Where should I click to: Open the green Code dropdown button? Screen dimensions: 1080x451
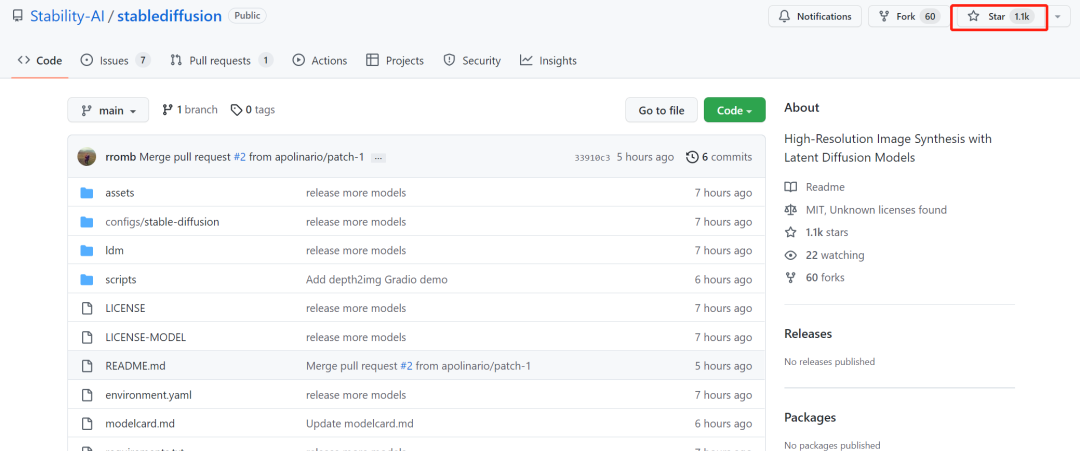coord(734,110)
